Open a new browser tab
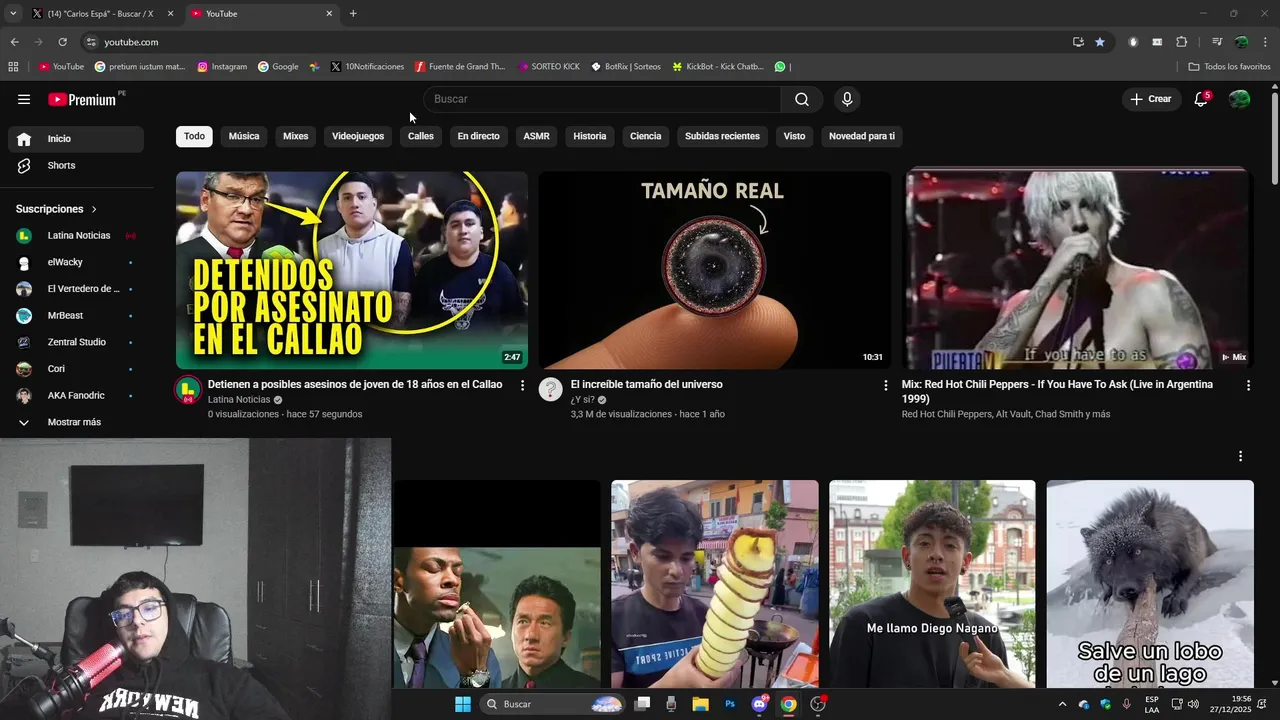Screen dimensions: 1280x720 pyautogui.click(x=353, y=13)
